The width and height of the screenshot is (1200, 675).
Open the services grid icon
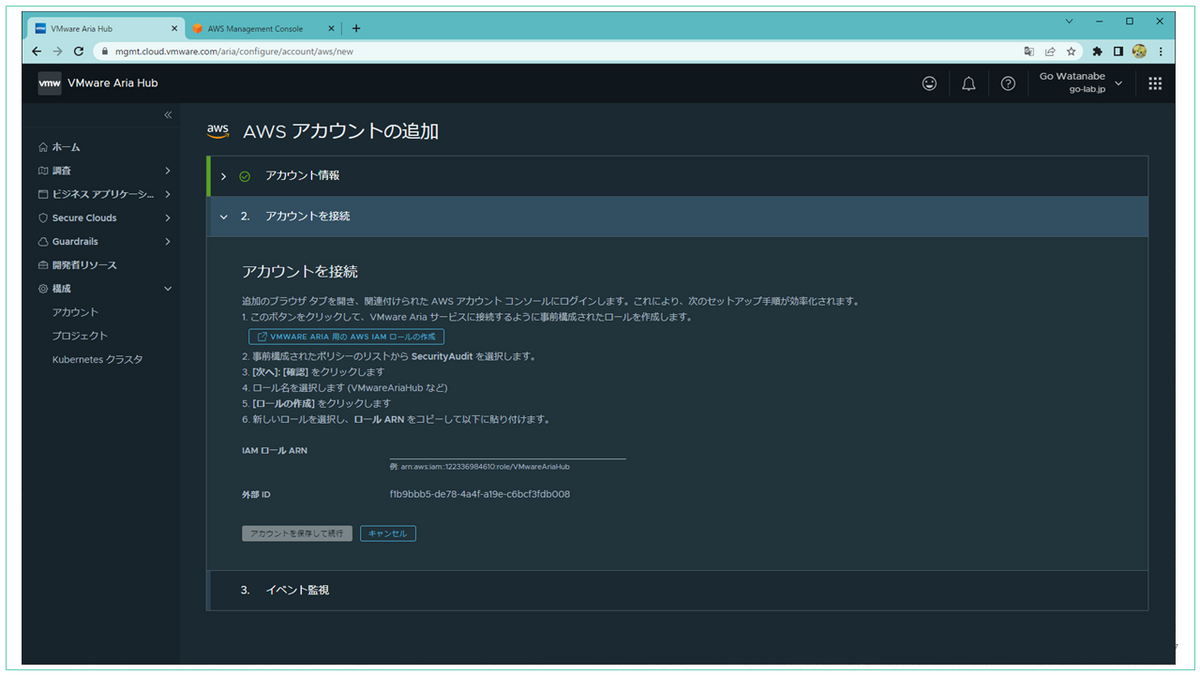[x=1155, y=84]
